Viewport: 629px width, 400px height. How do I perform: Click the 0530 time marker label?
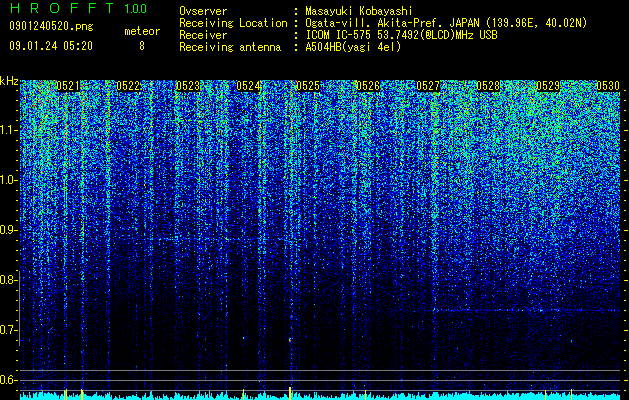pos(608,86)
